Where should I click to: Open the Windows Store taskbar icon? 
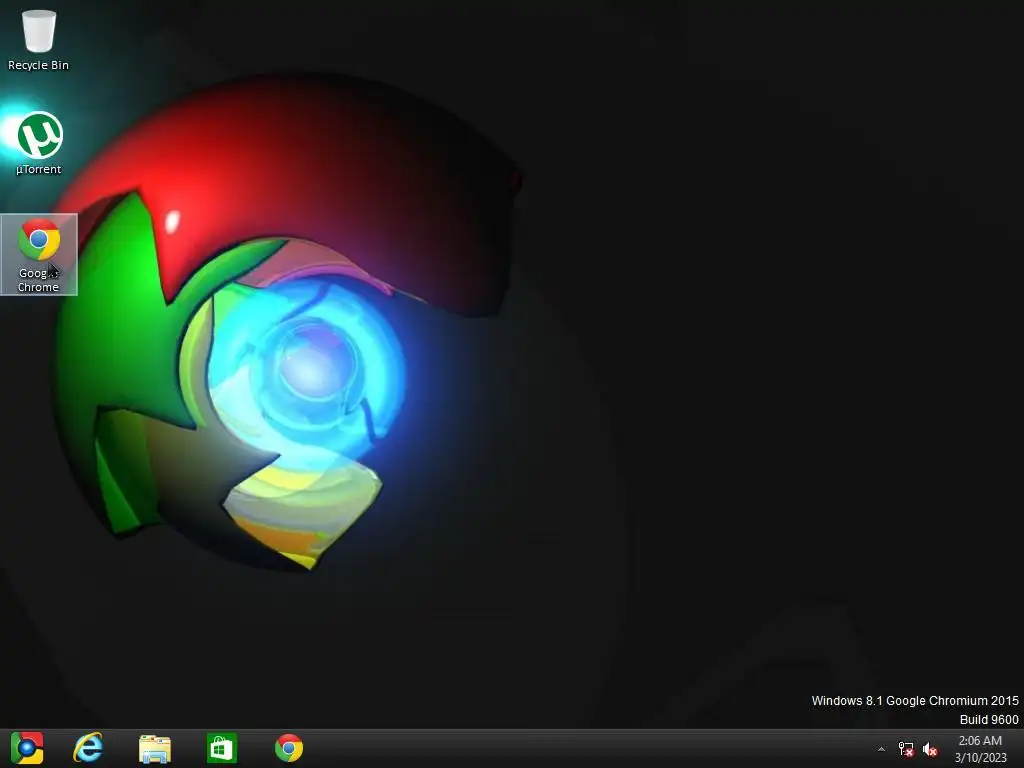(221, 748)
